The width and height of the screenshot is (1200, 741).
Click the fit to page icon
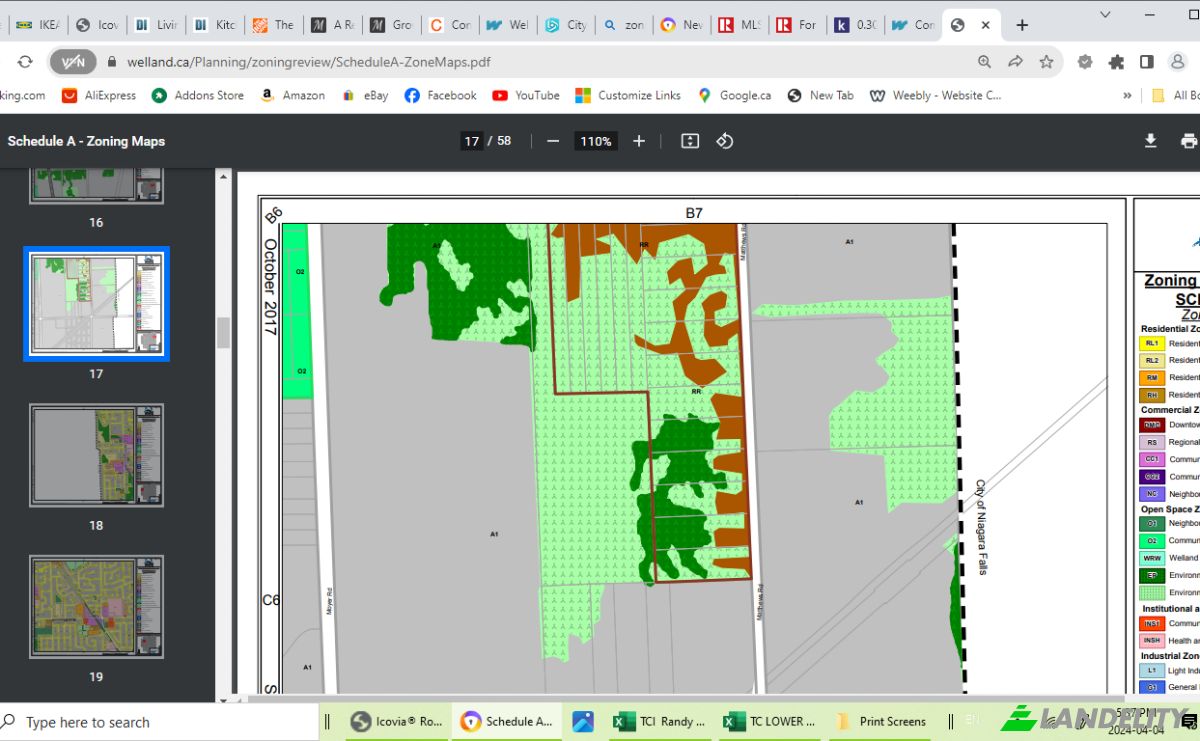pos(690,141)
